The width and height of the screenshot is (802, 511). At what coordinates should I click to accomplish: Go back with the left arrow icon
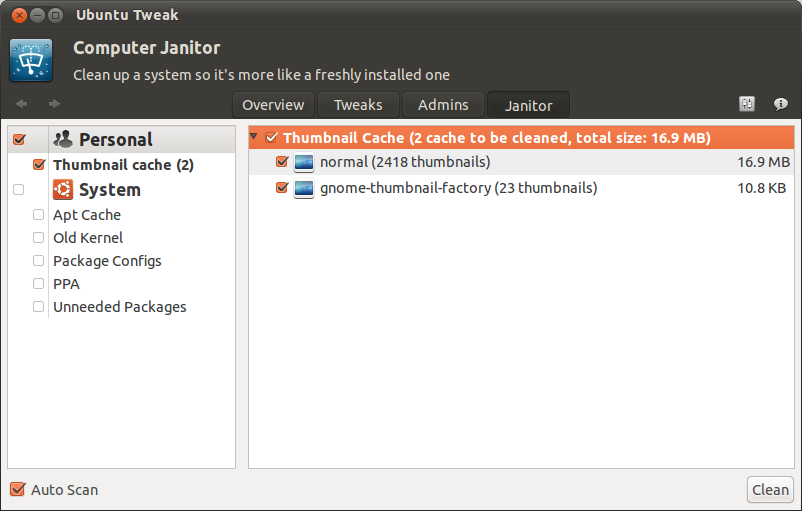[x=21, y=104]
